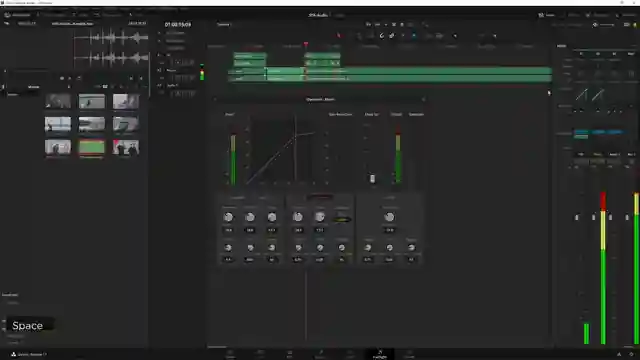Open the first dynamics graph in the Mixer
640x360 pixels.
(581, 96)
